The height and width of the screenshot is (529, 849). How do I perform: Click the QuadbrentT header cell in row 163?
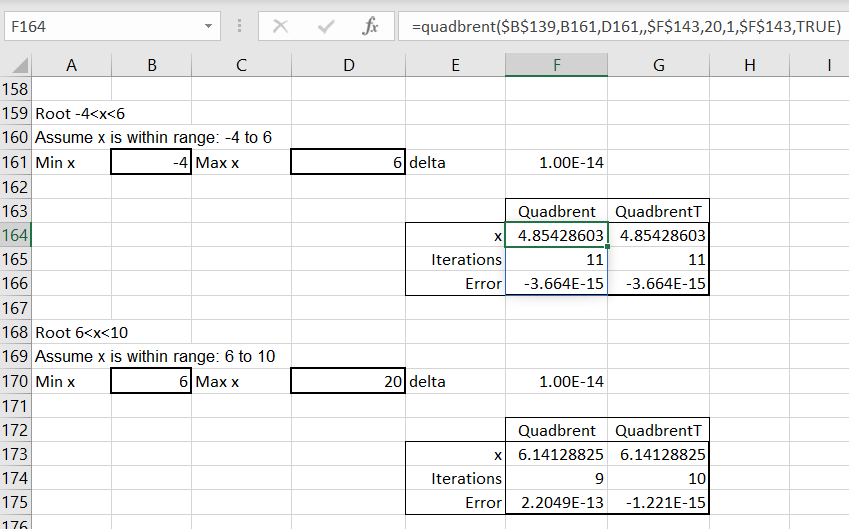point(658,211)
